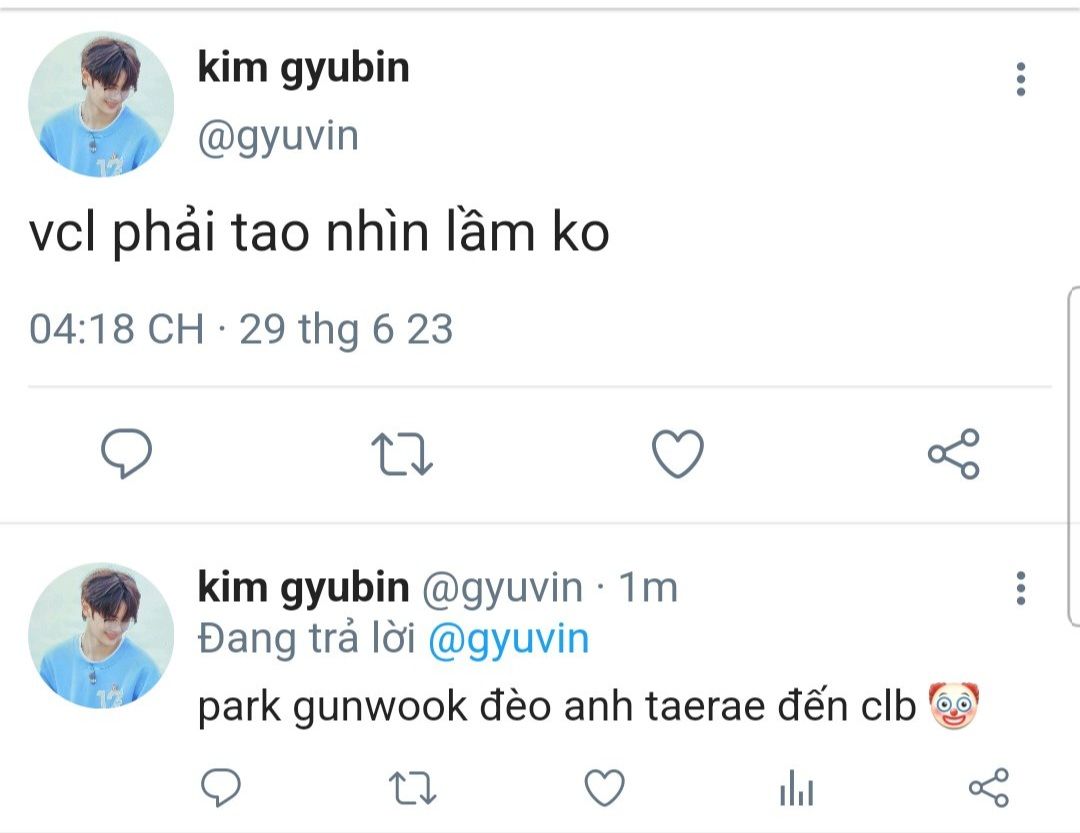1080x833 pixels.
Task: Reply to the main tweet
Action: (127, 455)
